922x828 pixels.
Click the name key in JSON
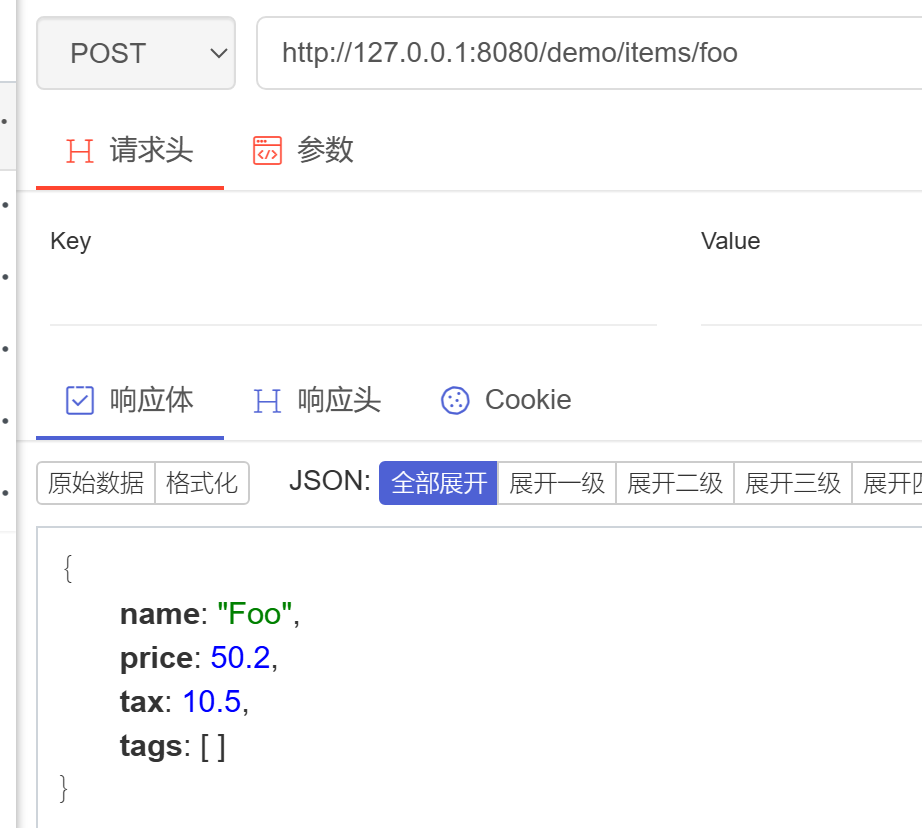tap(160, 614)
